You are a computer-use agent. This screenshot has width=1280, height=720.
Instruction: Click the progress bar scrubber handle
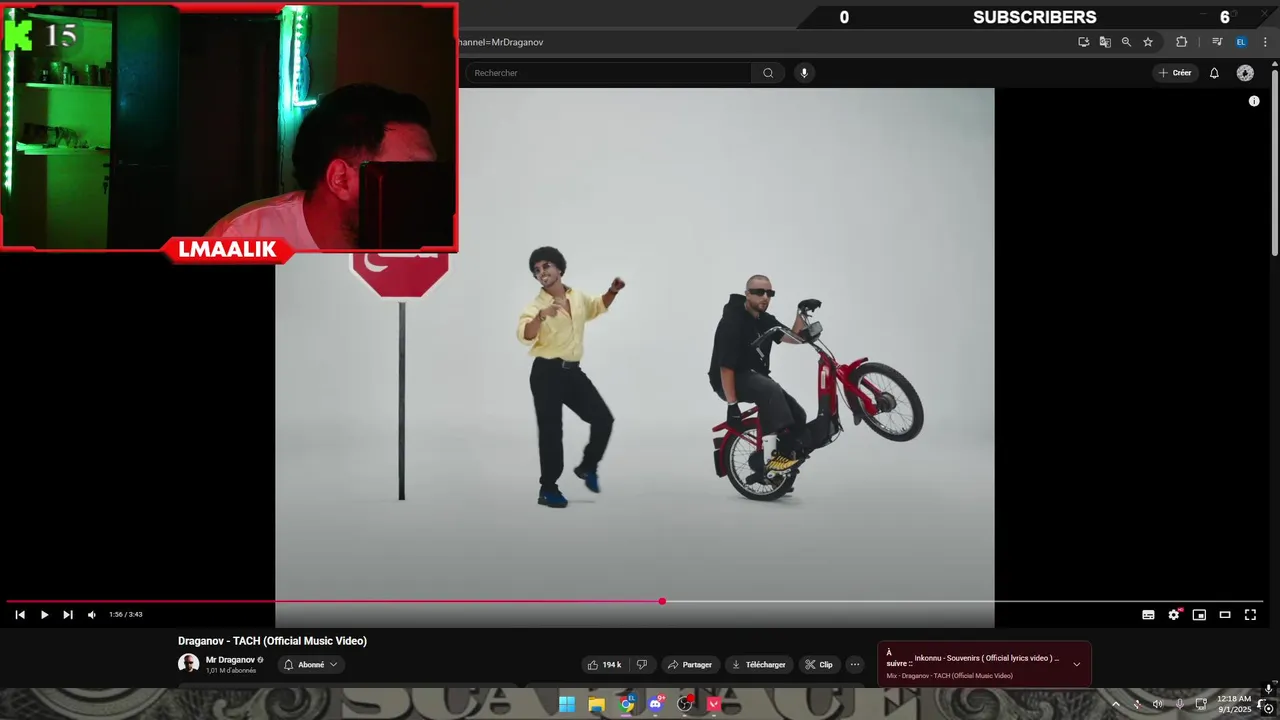(662, 602)
